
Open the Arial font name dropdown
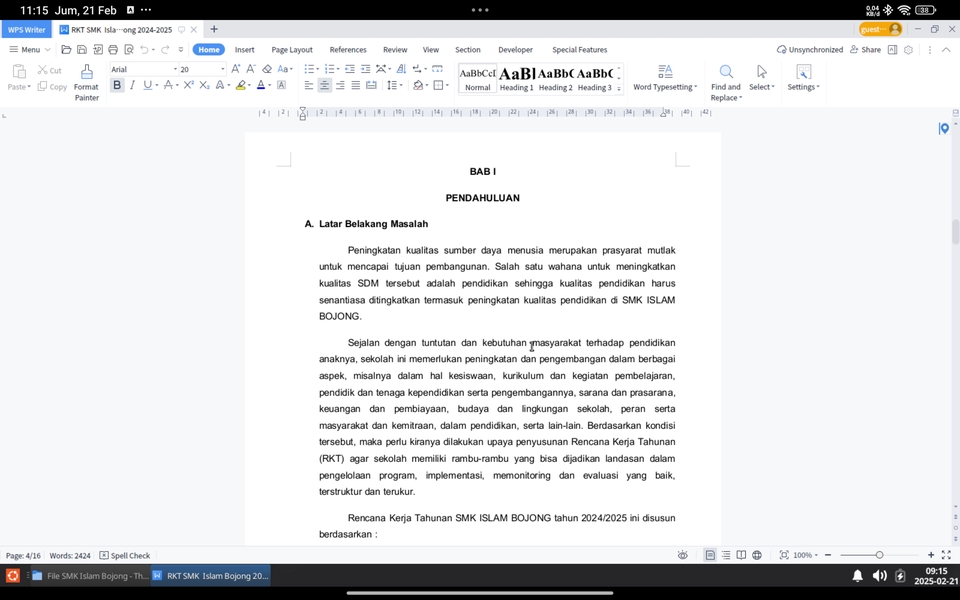pos(175,69)
